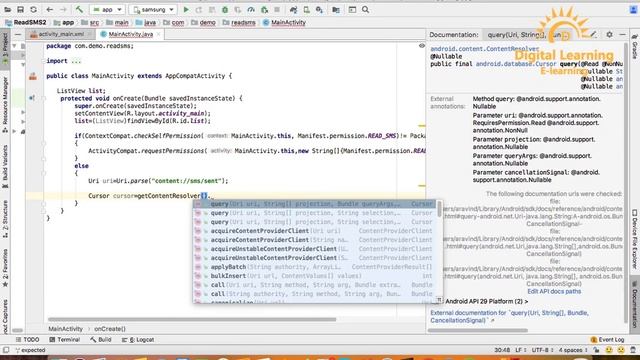Build the project with the hammer icon

click(x=79, y=9)
